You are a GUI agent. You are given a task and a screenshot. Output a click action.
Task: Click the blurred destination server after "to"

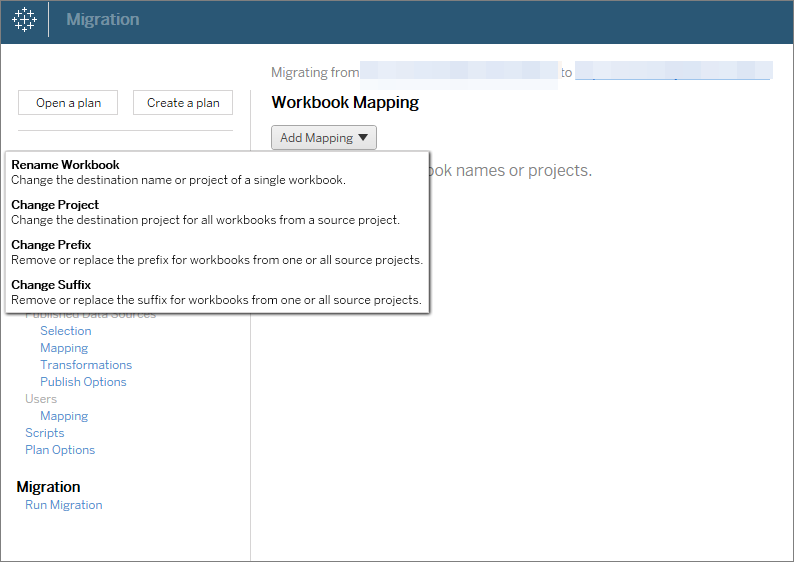673,72
